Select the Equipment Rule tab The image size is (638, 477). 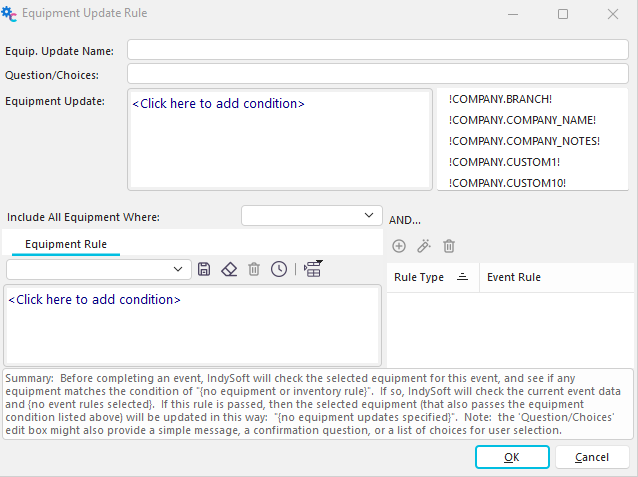pos(66,244)
